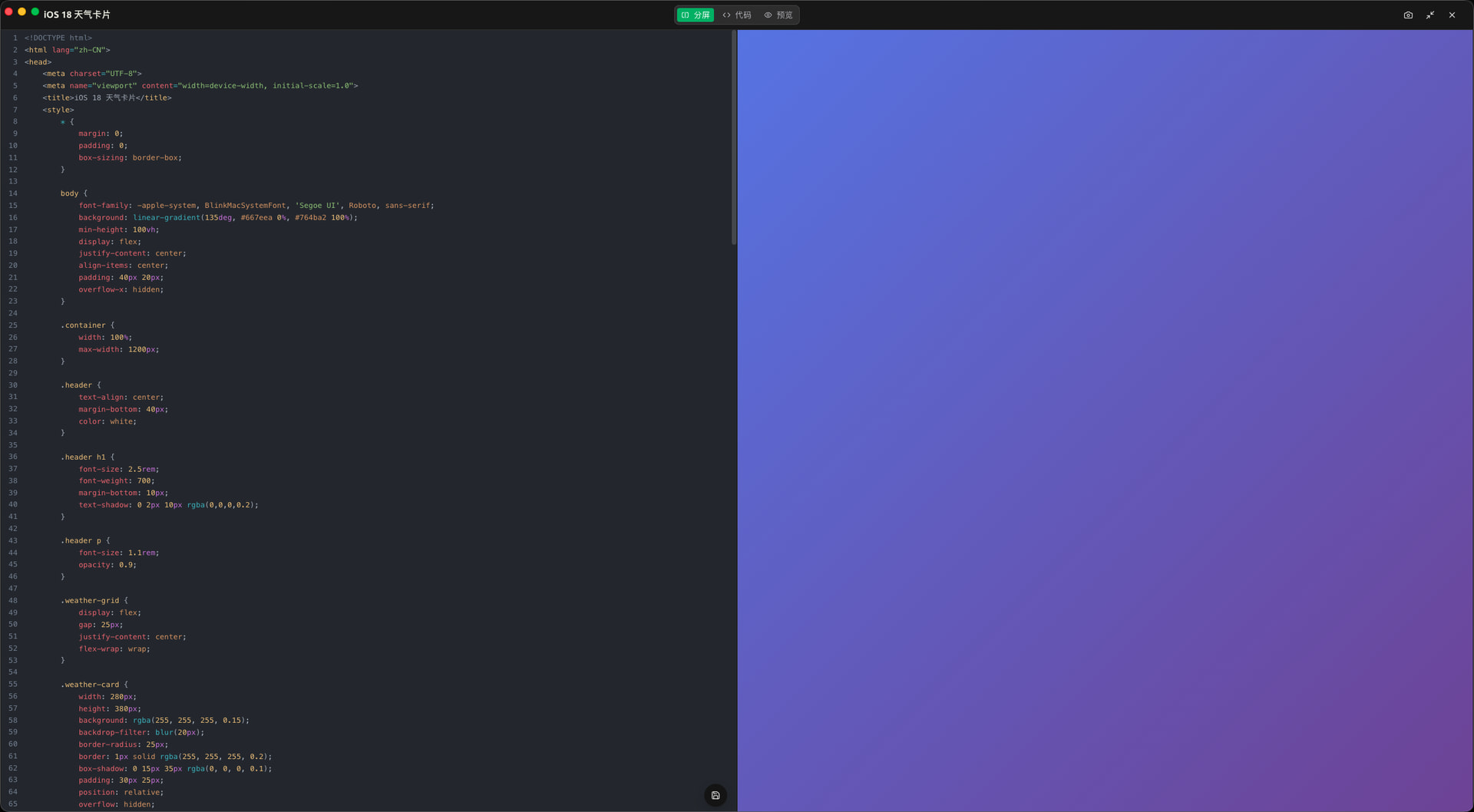
Task: Click the '.weather-grid {' selector line
Action: 94,601
